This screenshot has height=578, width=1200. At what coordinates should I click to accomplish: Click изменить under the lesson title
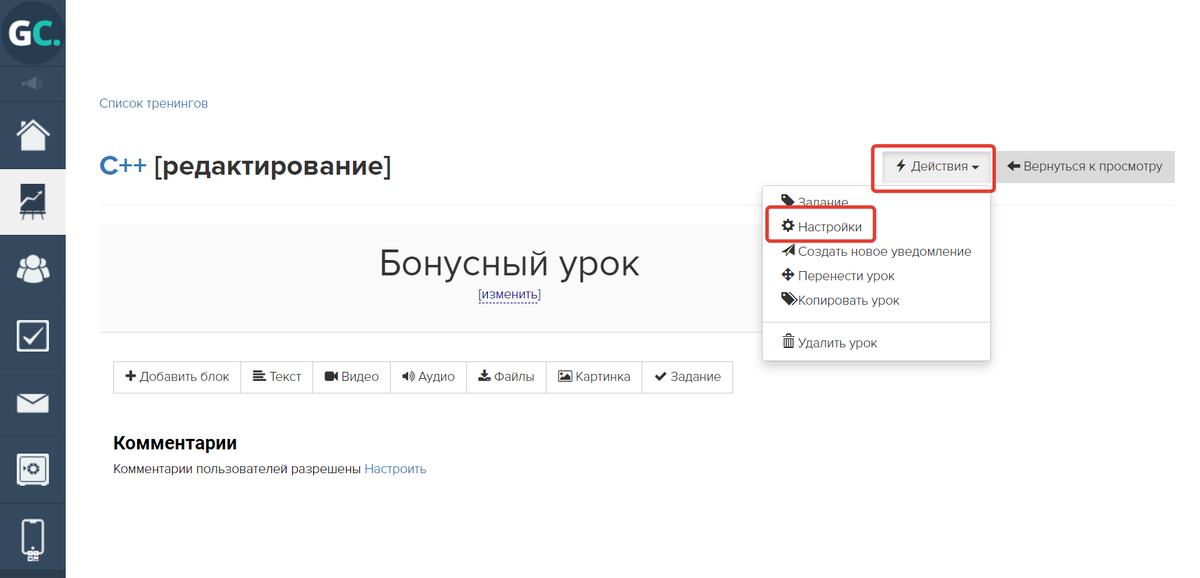click(509, 294)
